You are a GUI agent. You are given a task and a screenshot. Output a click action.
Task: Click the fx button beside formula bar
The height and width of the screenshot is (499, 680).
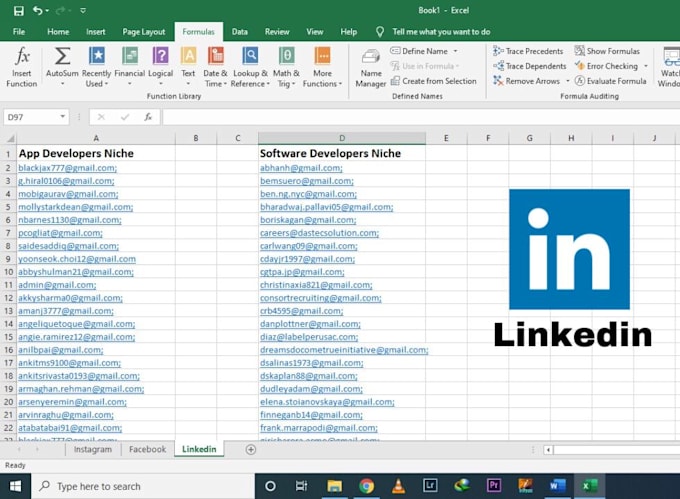coord(148,117)
